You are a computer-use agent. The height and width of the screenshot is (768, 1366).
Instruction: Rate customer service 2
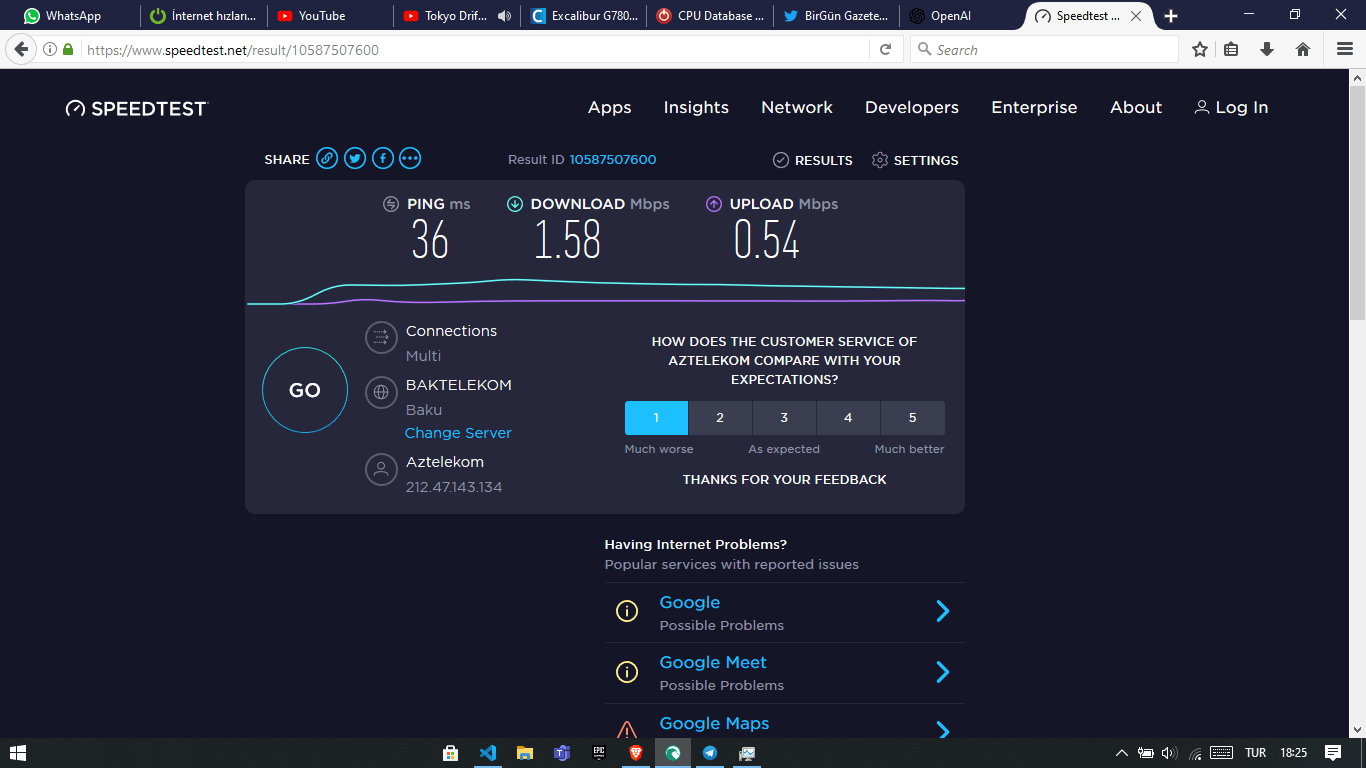point(720,418)
